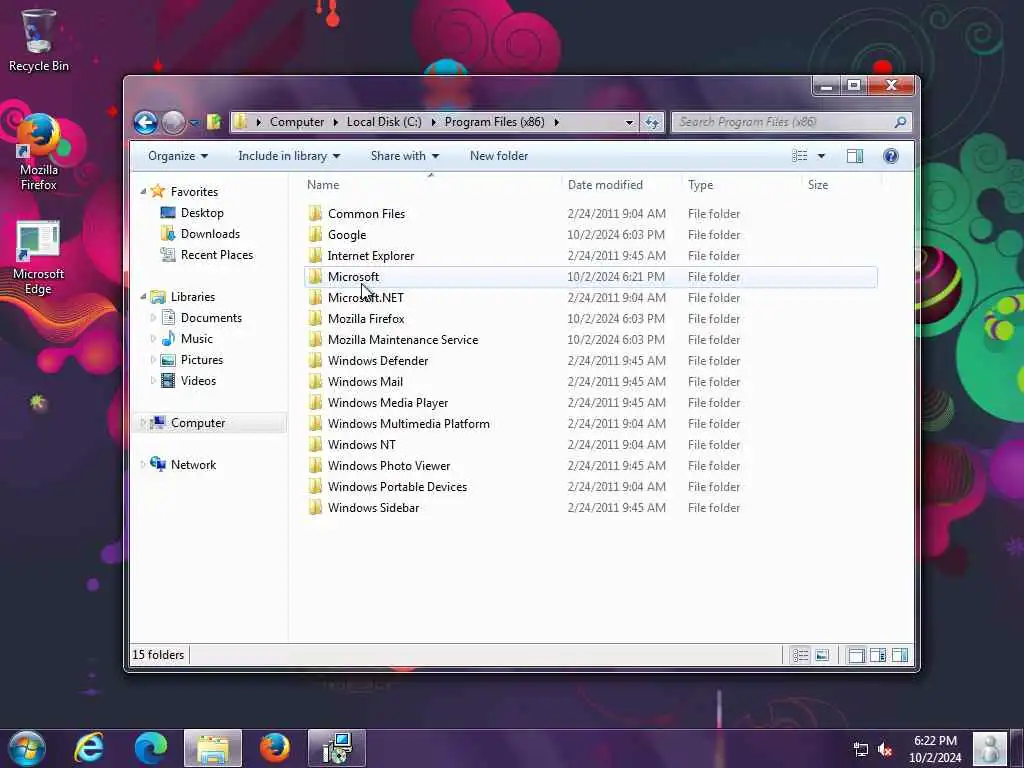Click Program Files (x86) breadcrumb segment
The height and width of the screenshot is (768, 1024).
(494, 122)
